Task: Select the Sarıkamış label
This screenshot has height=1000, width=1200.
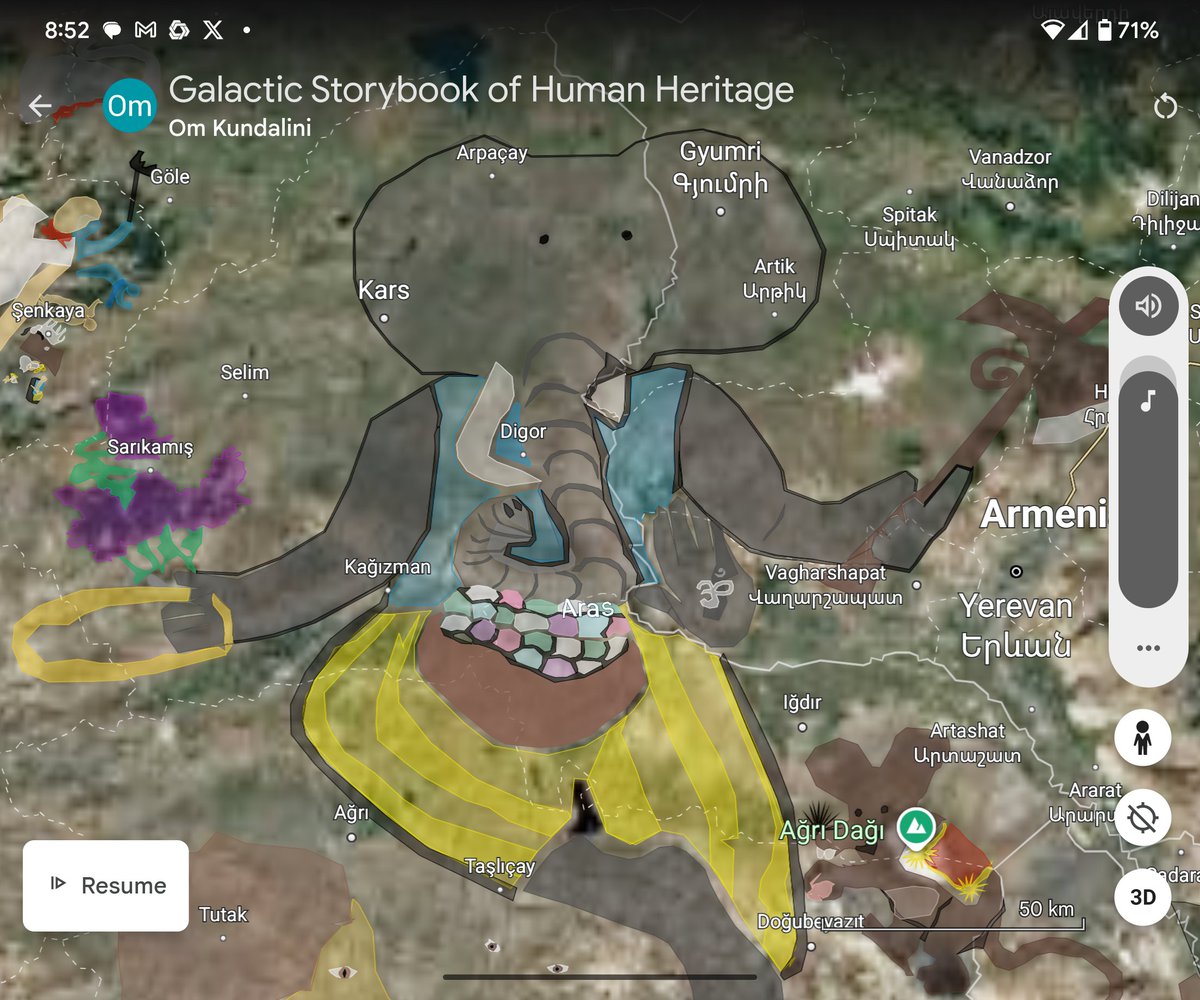Action: (x=150, y=447)
